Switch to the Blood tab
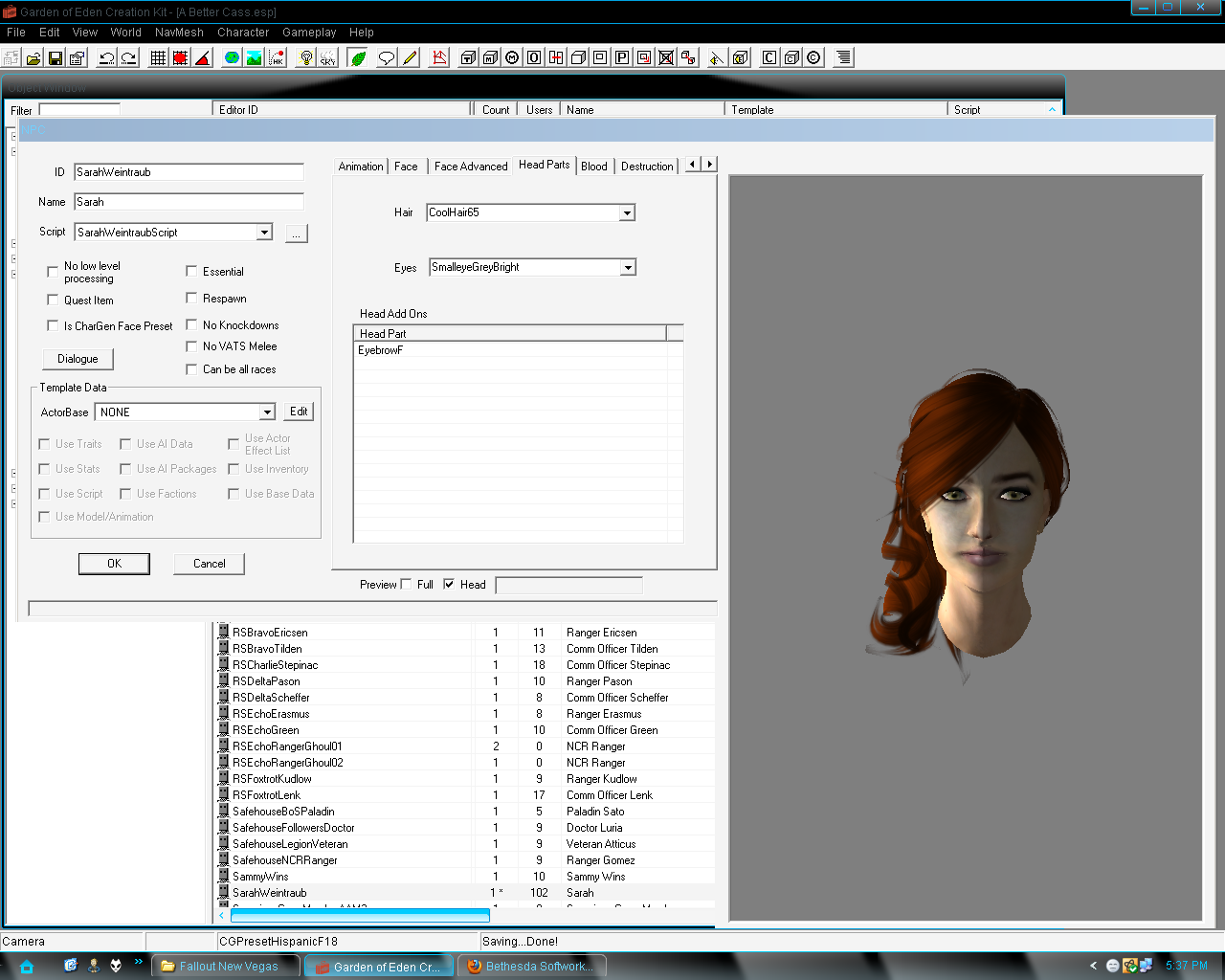The image size is (1225, 980). pyautogui.click(x=594, y=167)
